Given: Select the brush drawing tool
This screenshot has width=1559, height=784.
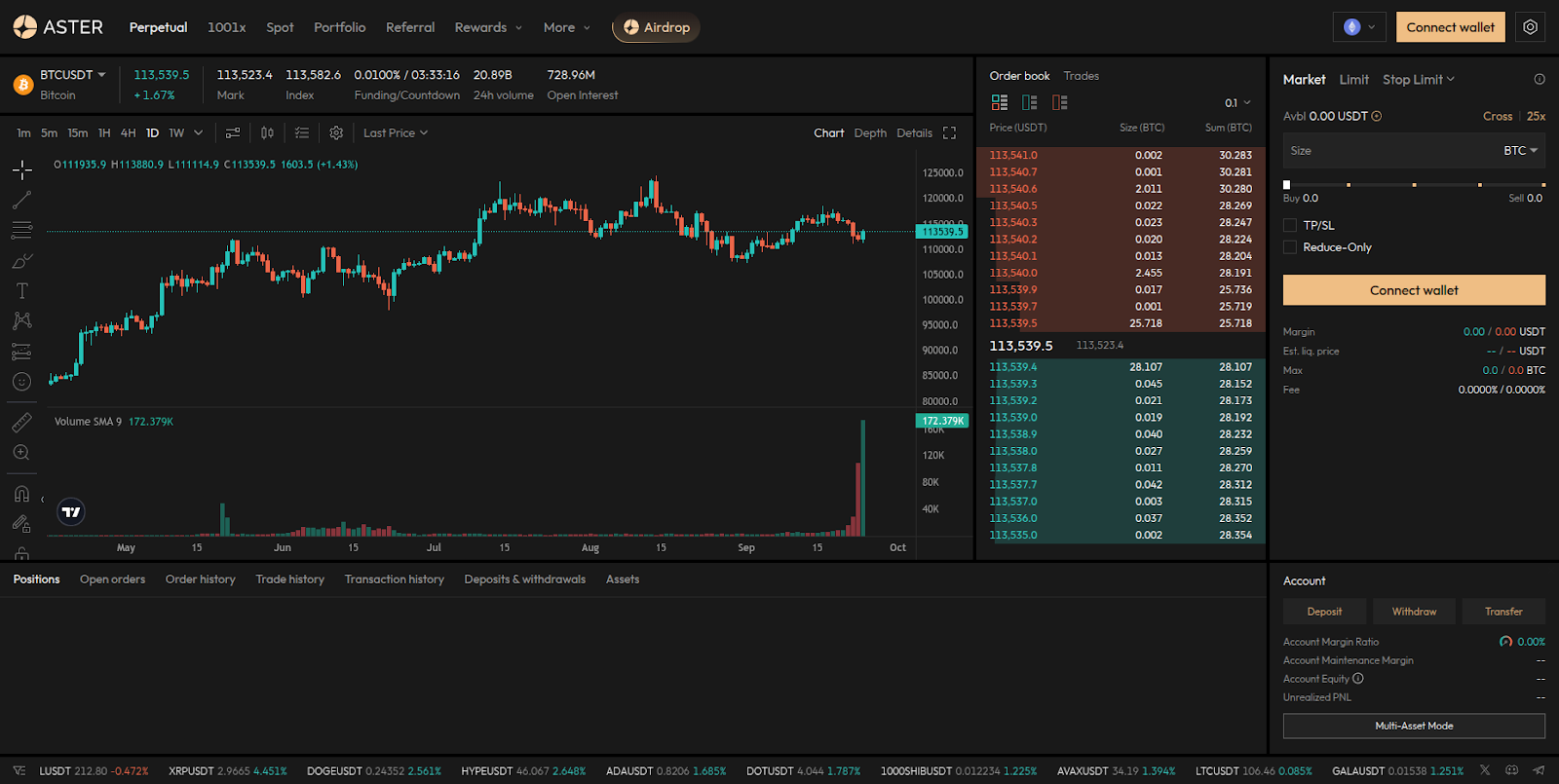Looking at the screenshot, I should (22, 261).
